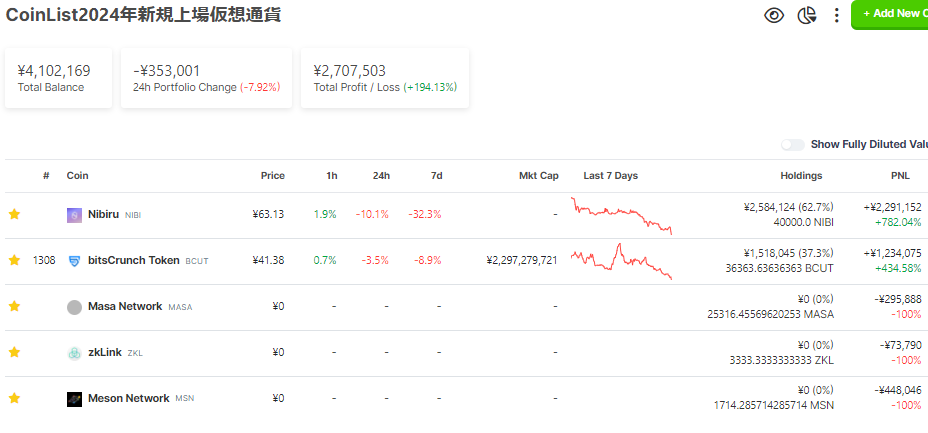Sort by 7d change column header
Screen dimensions: 928x433
tap(436, 176)
